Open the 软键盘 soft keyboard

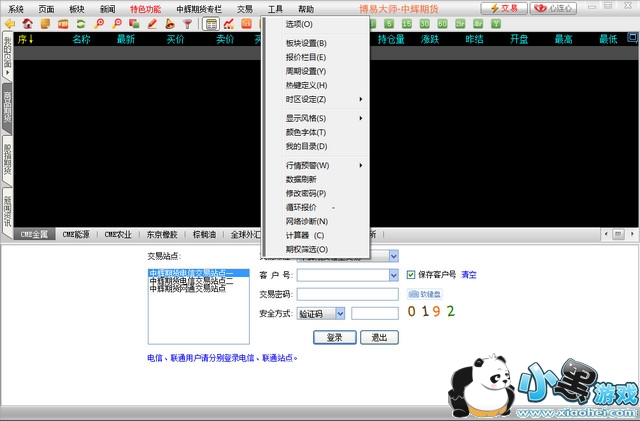425,294
